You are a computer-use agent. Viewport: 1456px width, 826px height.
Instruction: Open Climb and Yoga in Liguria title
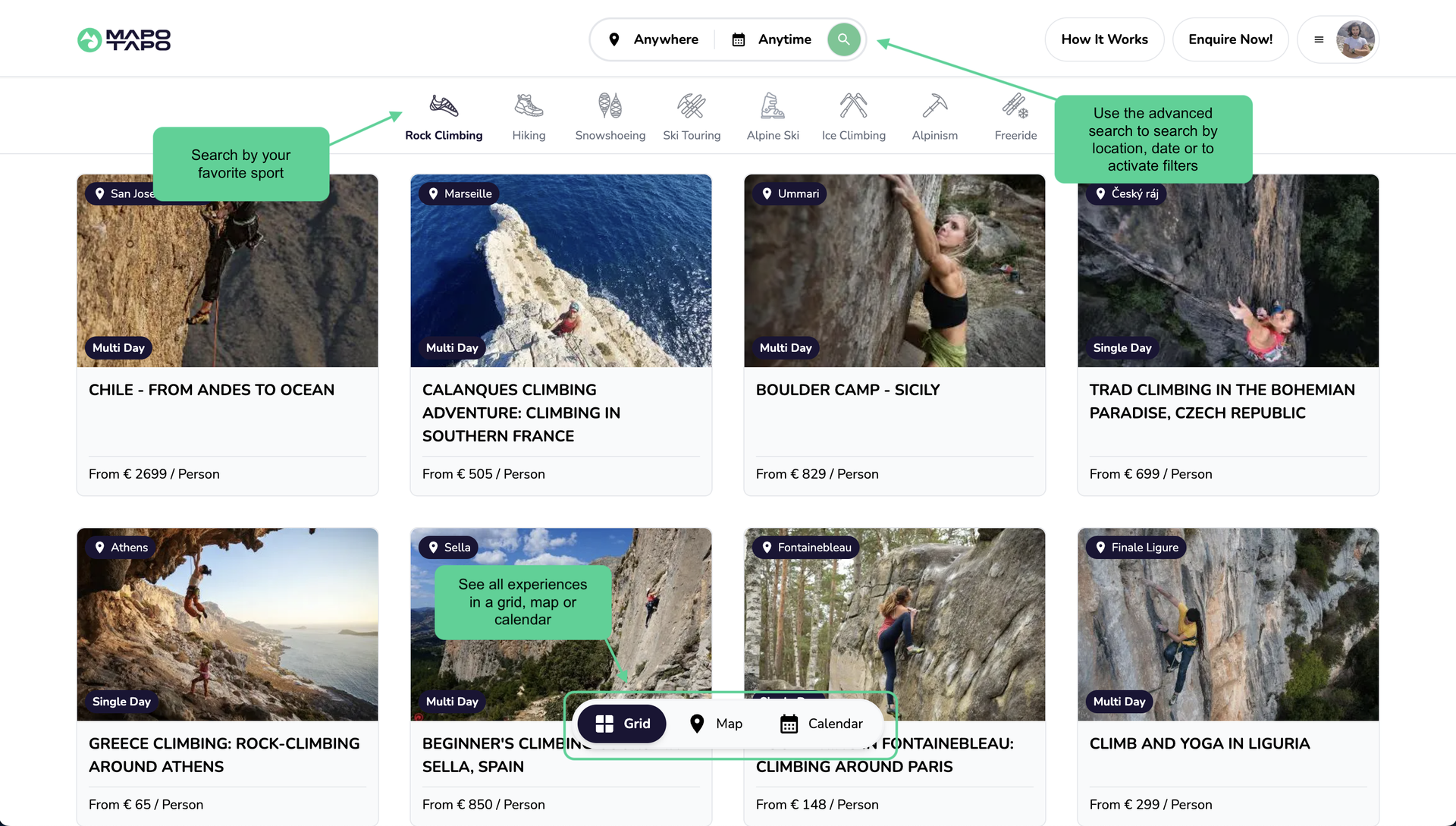pos(1199,743)
